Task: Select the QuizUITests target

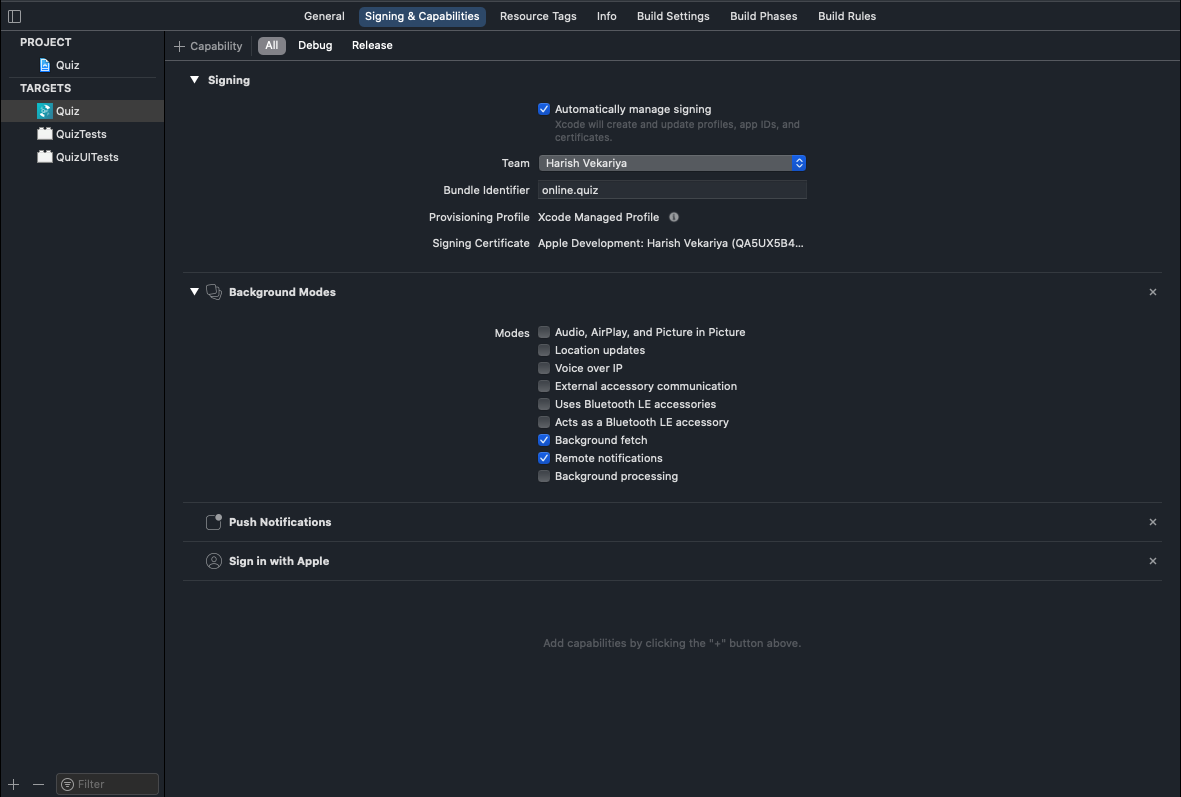Action: click(x=86, y=157)
